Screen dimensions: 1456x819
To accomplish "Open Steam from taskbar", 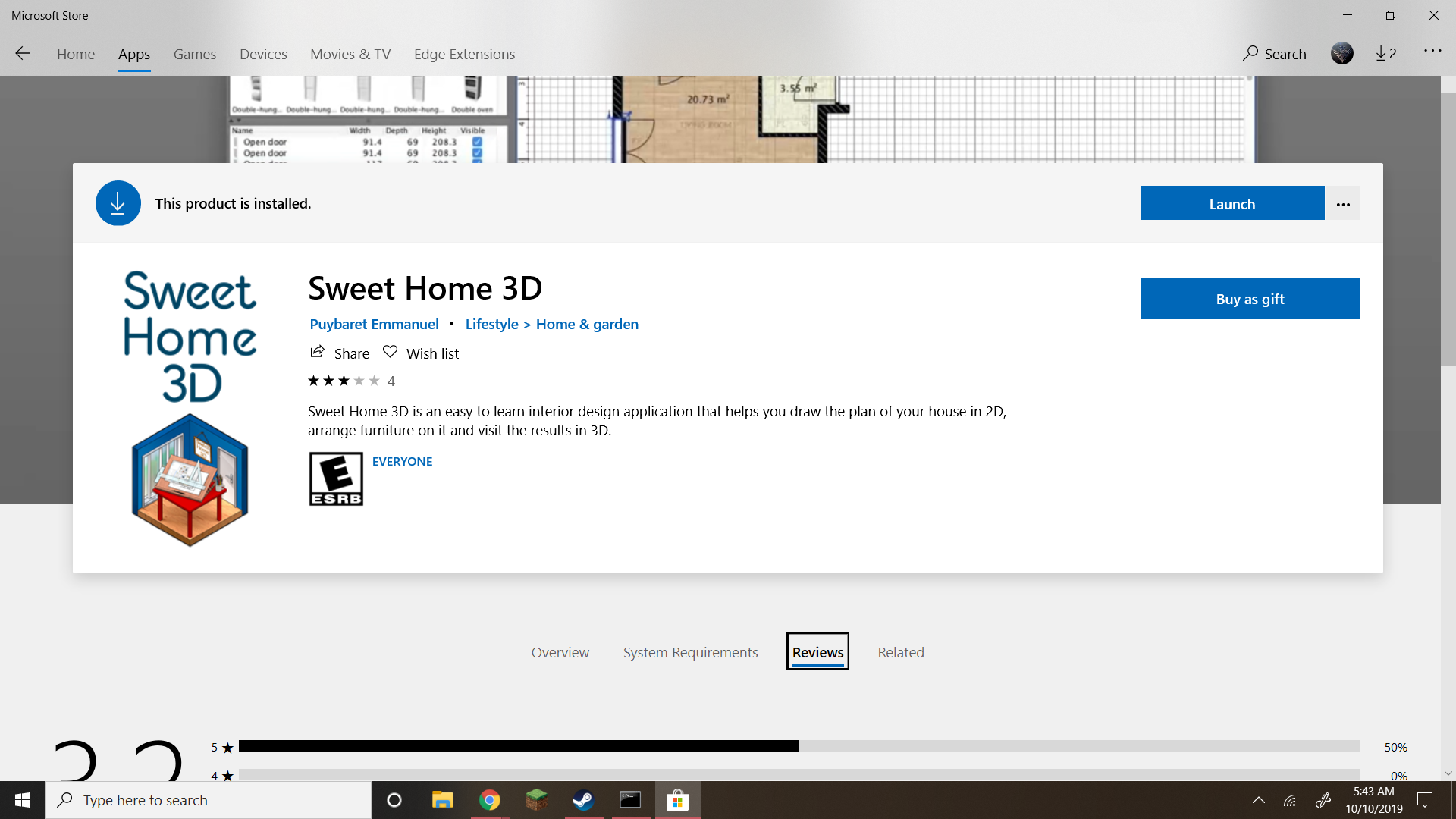I will coord(583,800).
